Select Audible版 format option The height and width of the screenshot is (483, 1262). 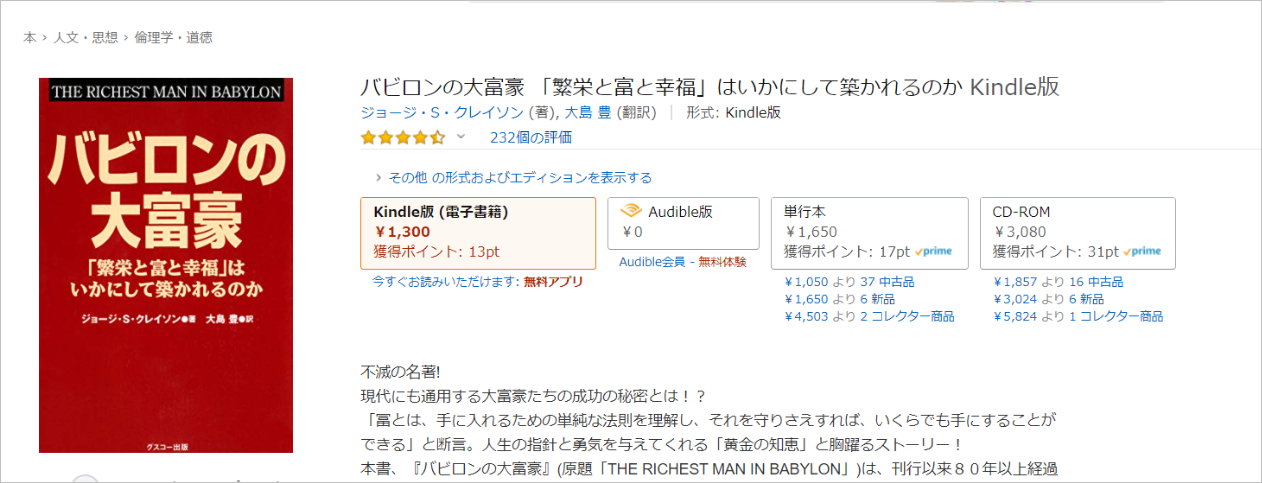point(683,223)
